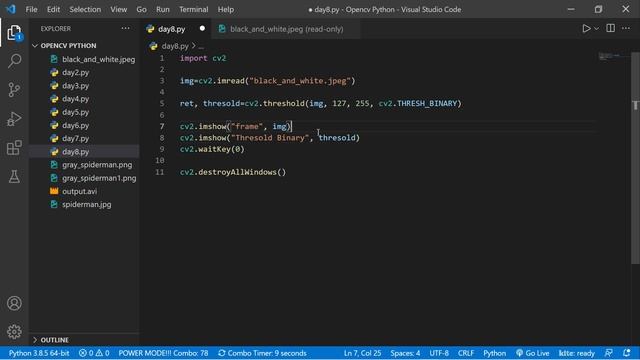Screen dimensions: 640x360
Task: Collapse the OPENCV PYTHON folder section
Action: tap(68, 46)
